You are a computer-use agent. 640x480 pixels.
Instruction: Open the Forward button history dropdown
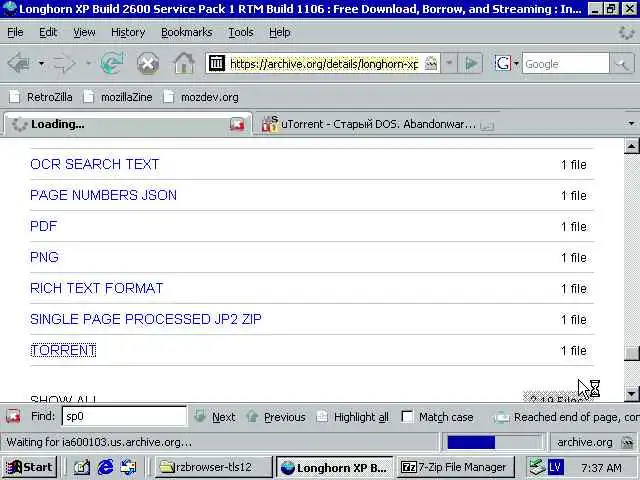tap(88, 64)
